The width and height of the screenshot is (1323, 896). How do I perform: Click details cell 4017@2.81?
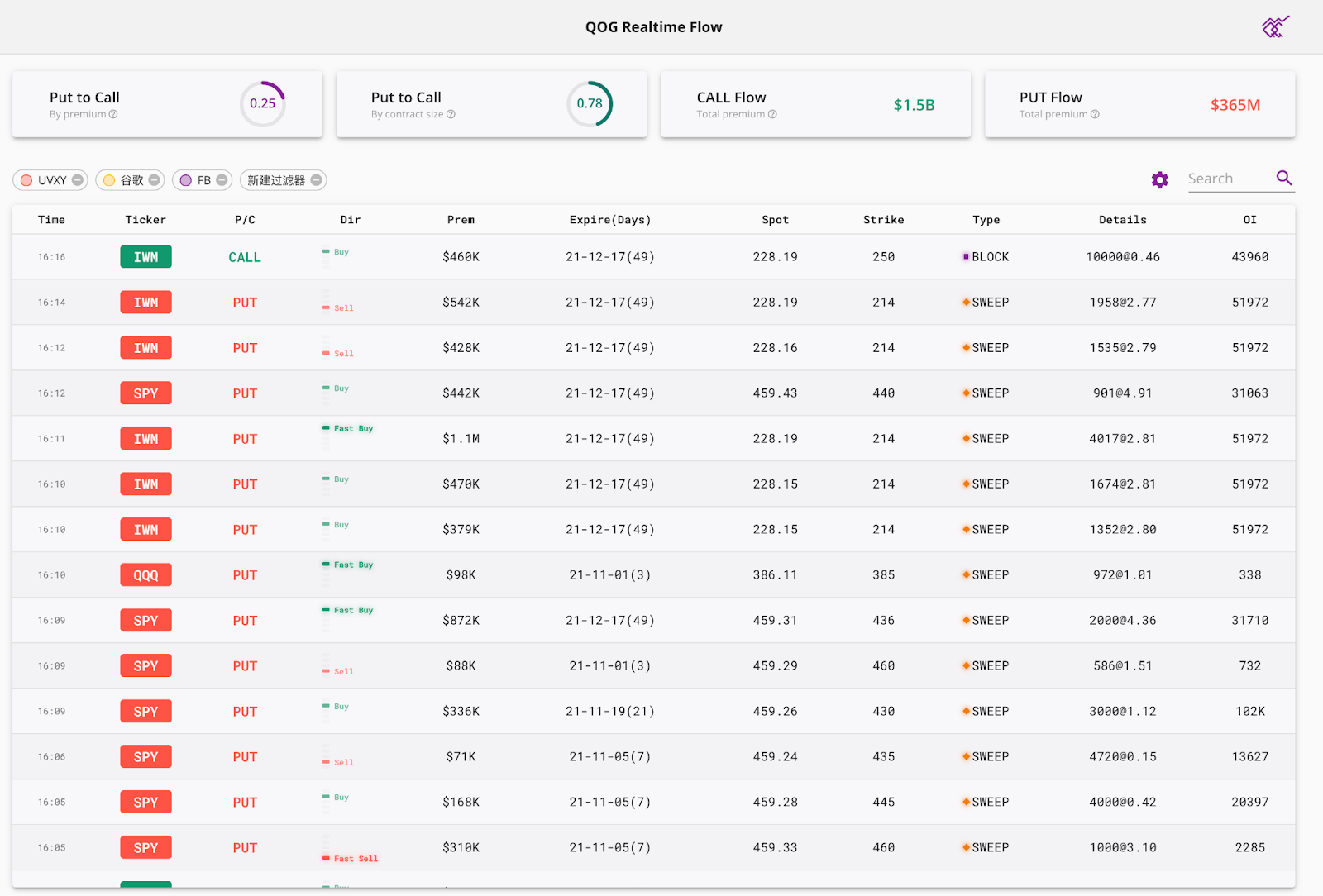[x=1123, y=439]
